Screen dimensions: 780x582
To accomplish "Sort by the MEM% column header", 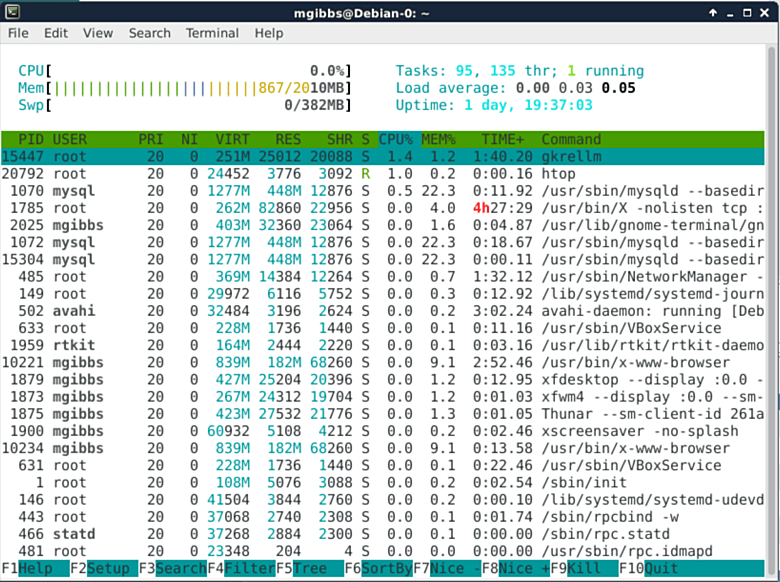I will 435,139.
